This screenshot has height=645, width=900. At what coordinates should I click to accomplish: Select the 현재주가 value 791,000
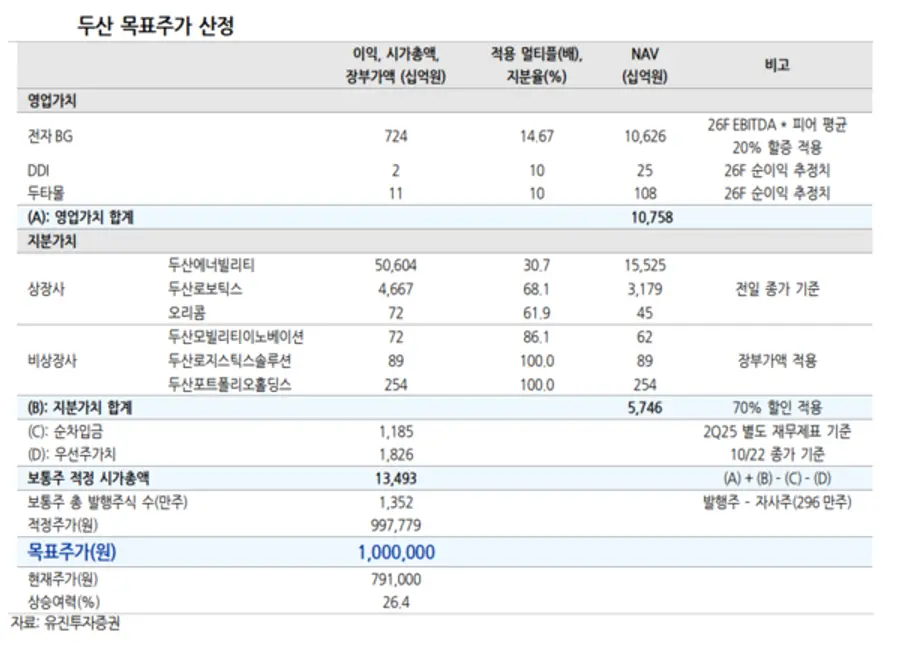coord(395,579)
